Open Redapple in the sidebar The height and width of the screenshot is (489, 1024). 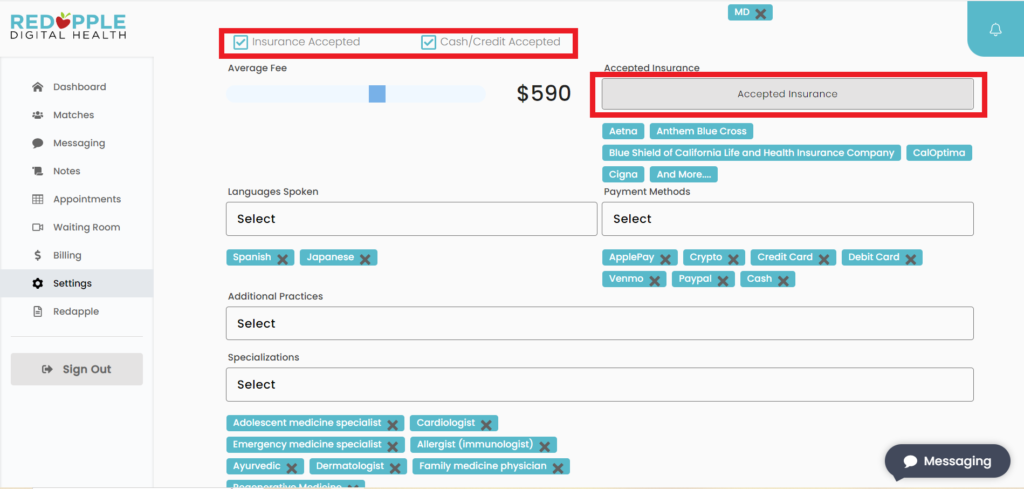pos(76,311)
